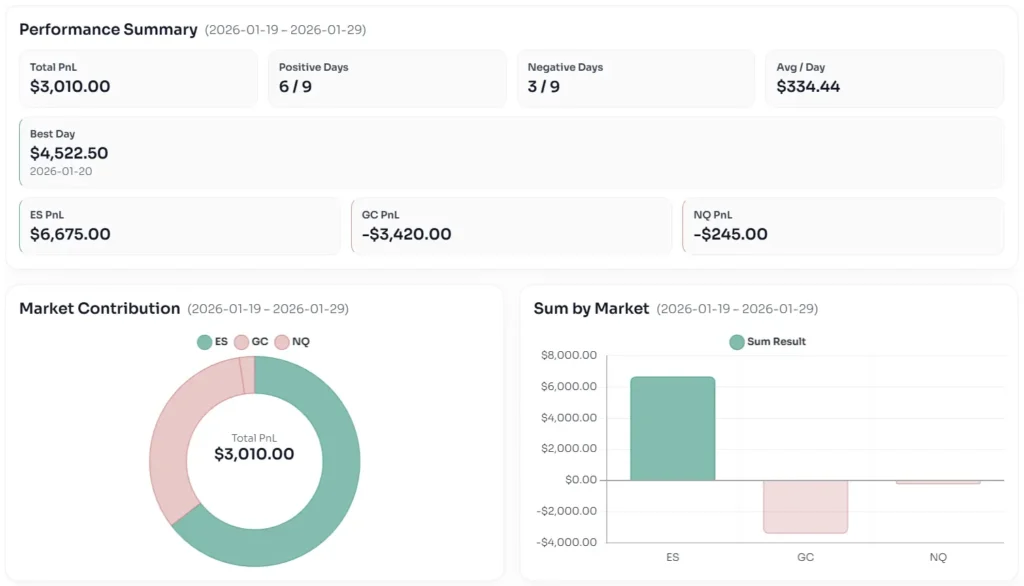Screen dimensions: 1024x586
Task: Open the Total PnL $3,010.00 summary card
Action: pyautogui.click(x=138, y=78)
